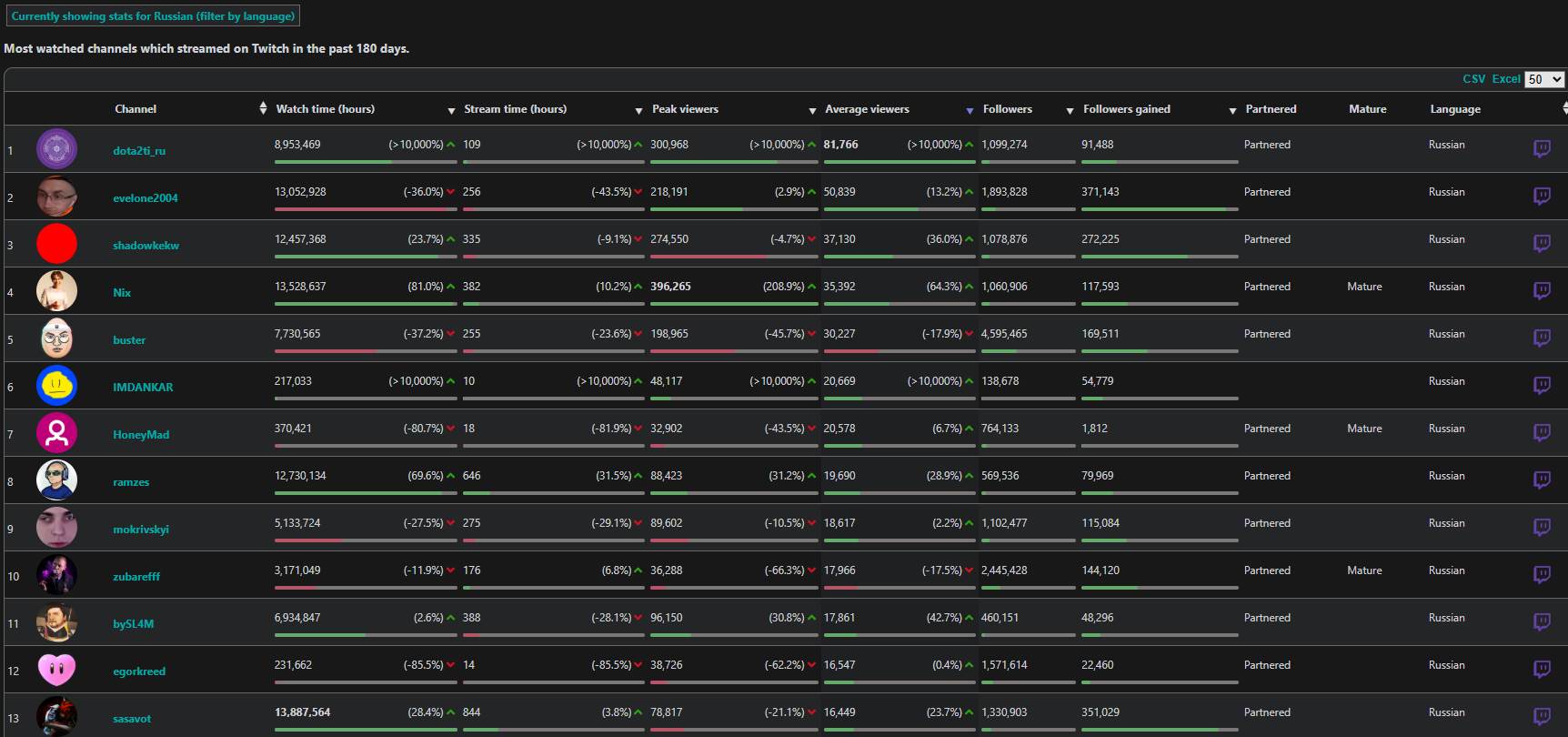
Task: Sort by Language column header
Action: (1455, 109)
